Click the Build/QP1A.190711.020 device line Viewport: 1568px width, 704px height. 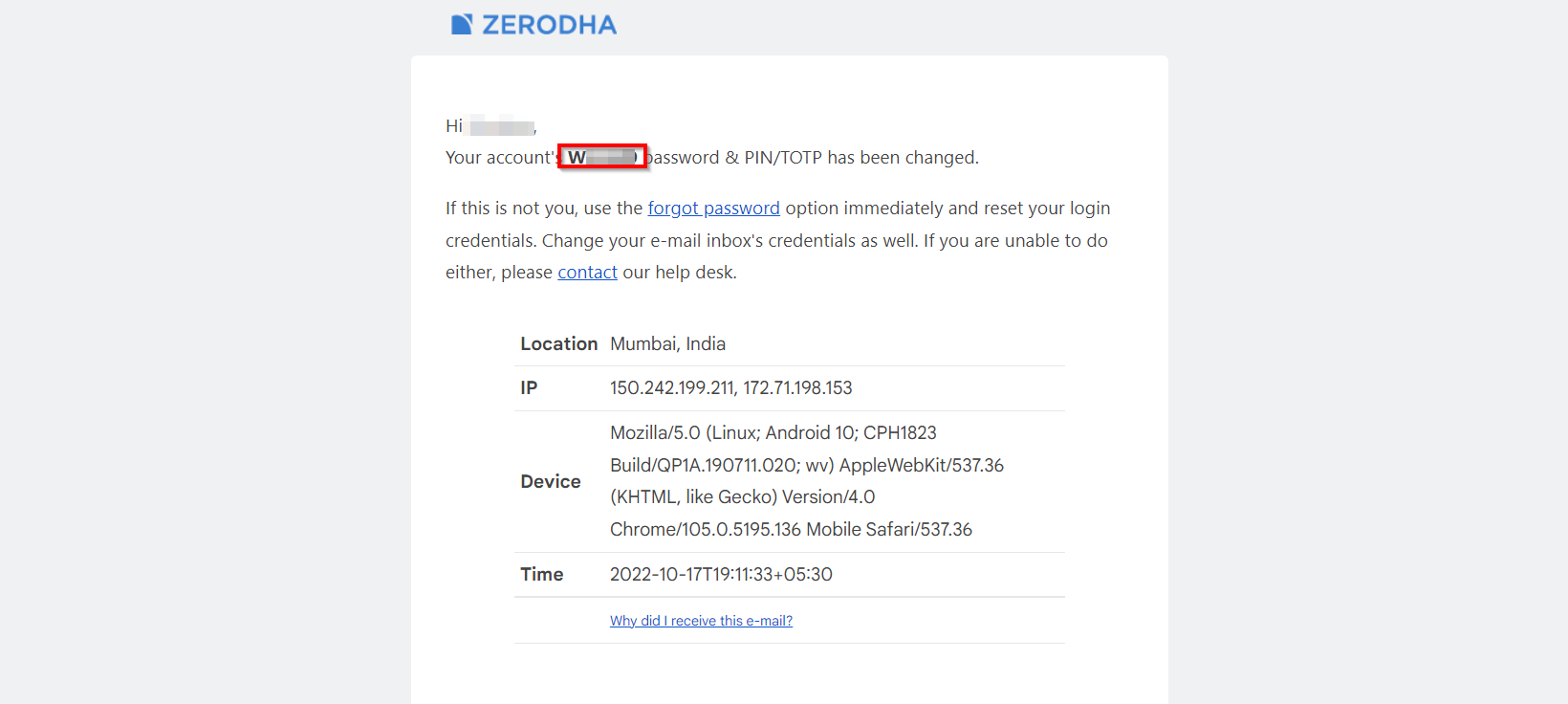tap(807, 465)
